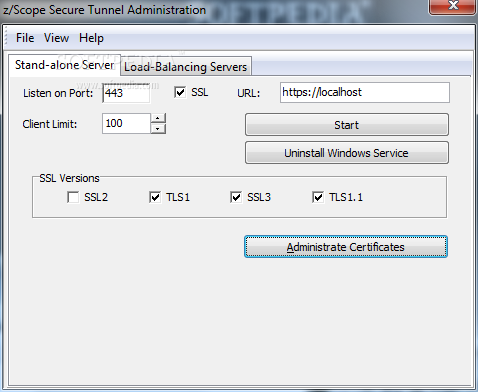Screen dimensions: 478x392
Task: Close the z/Scope Secure Tunnel window
Action: 453,6
